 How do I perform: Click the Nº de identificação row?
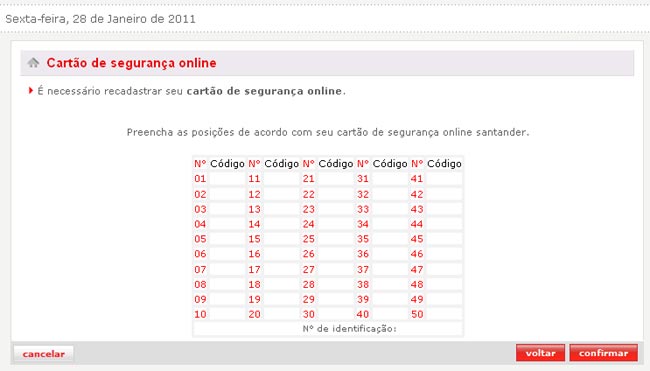(328, 329)
